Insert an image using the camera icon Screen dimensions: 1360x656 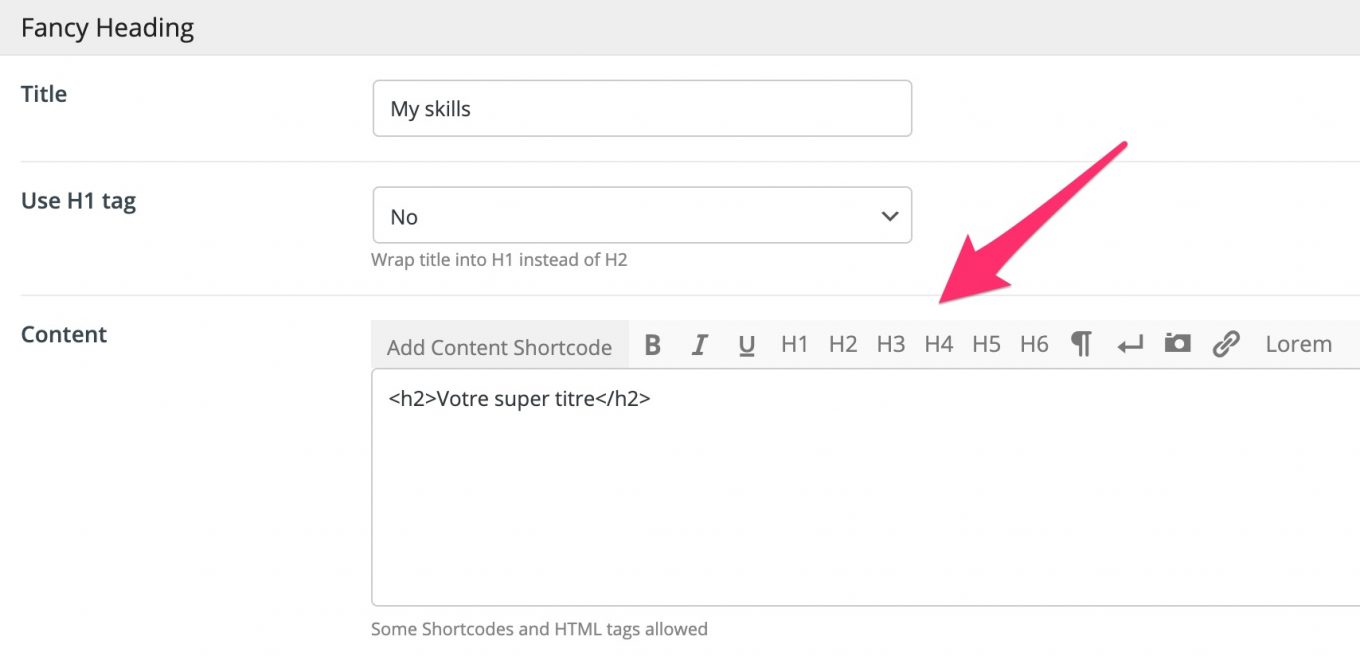coord(1177,345)
